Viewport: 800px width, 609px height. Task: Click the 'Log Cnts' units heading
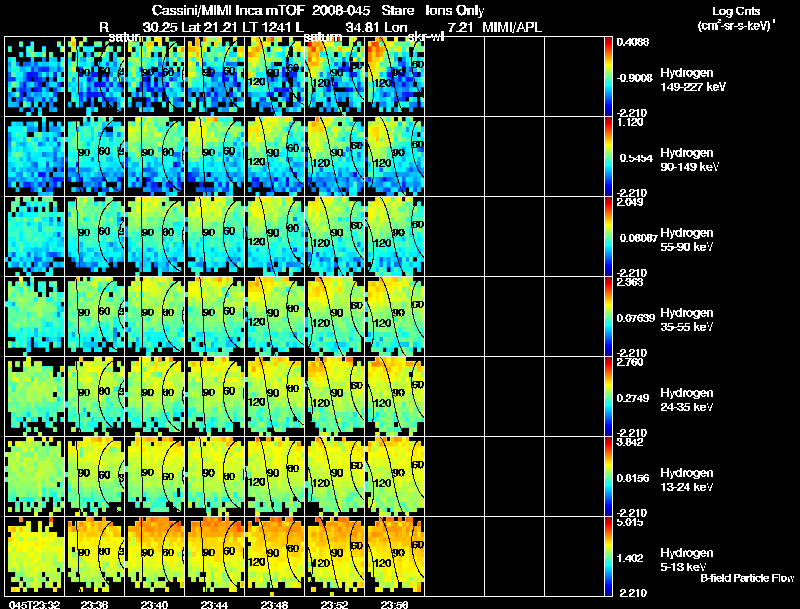736,11
